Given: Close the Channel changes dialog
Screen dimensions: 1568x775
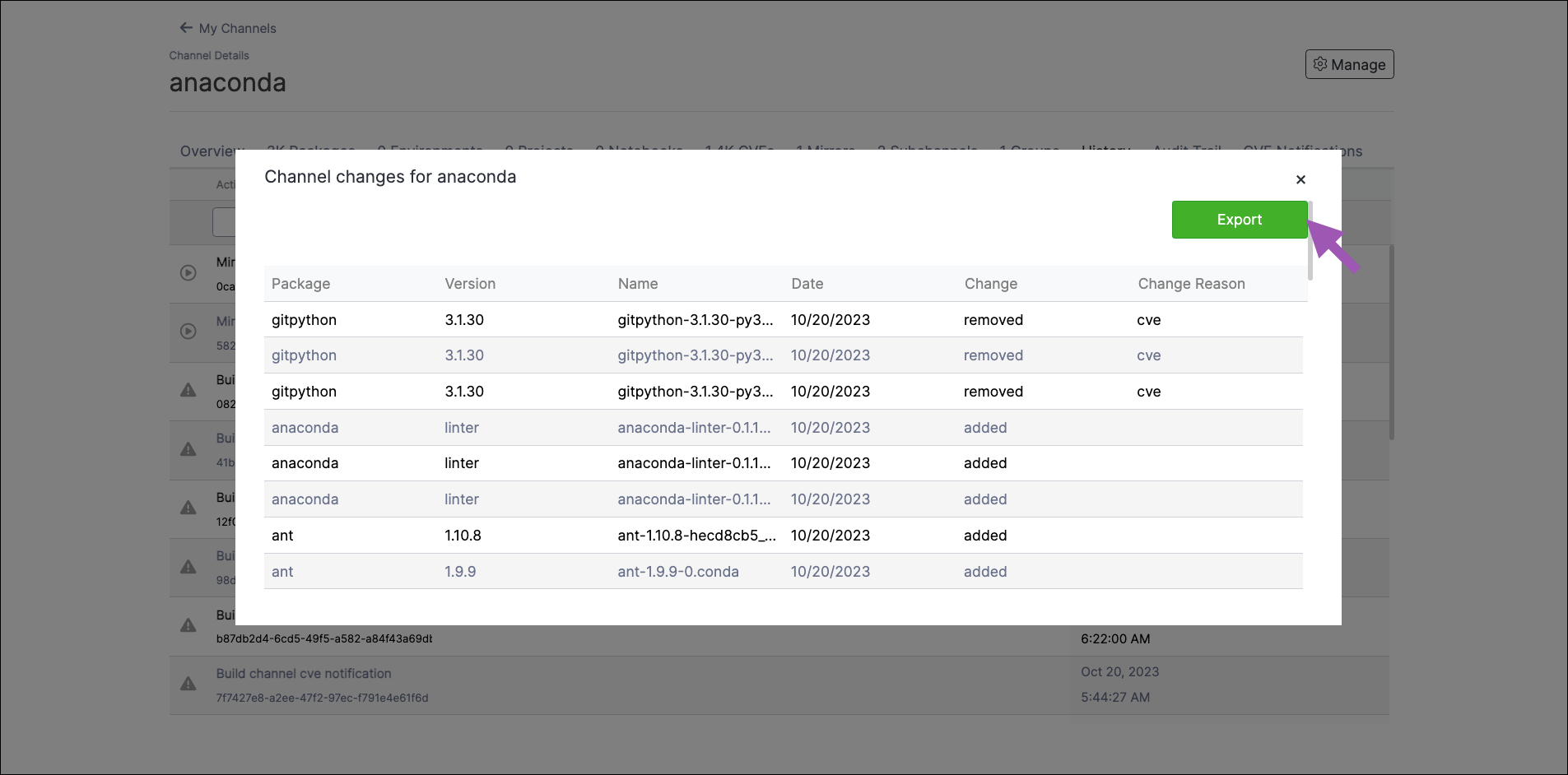Looking at the screenshot, I should tap(1300, 179).
